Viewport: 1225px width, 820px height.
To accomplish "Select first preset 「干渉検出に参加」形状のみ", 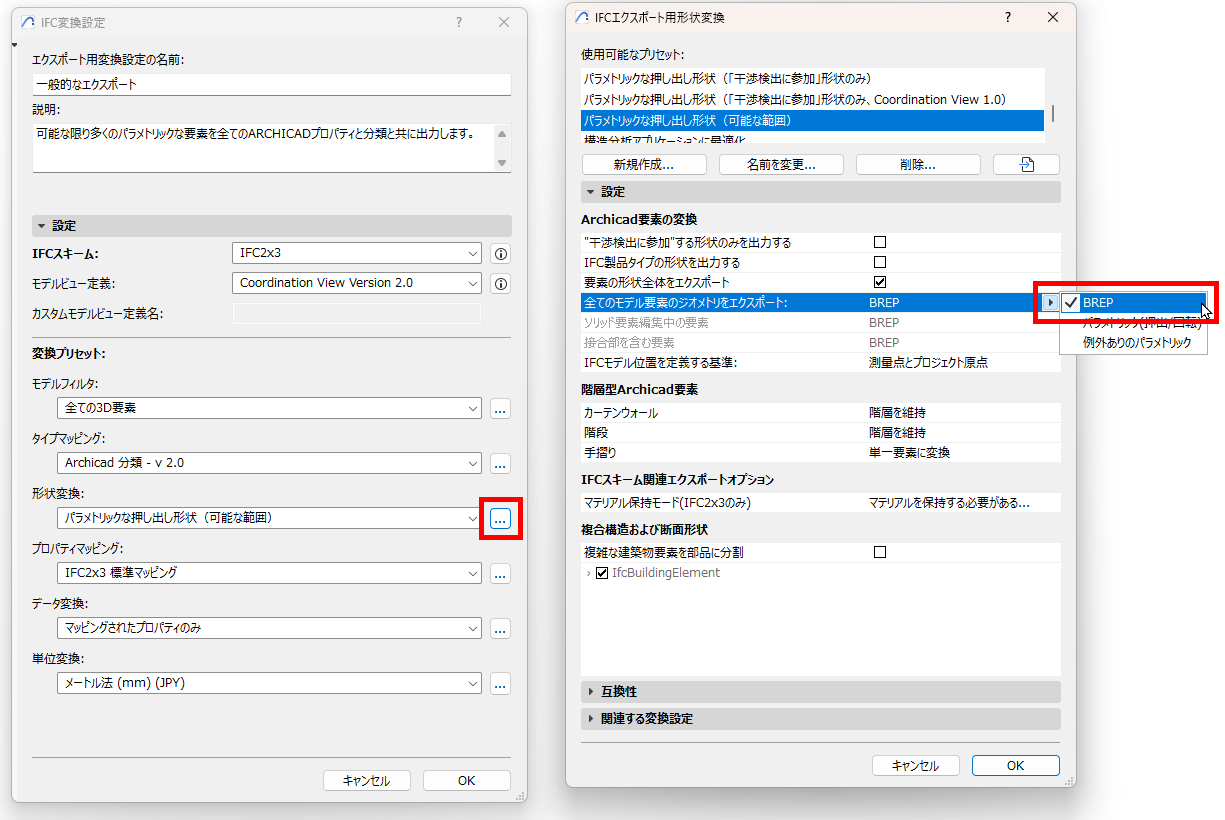I will (812, 78).
